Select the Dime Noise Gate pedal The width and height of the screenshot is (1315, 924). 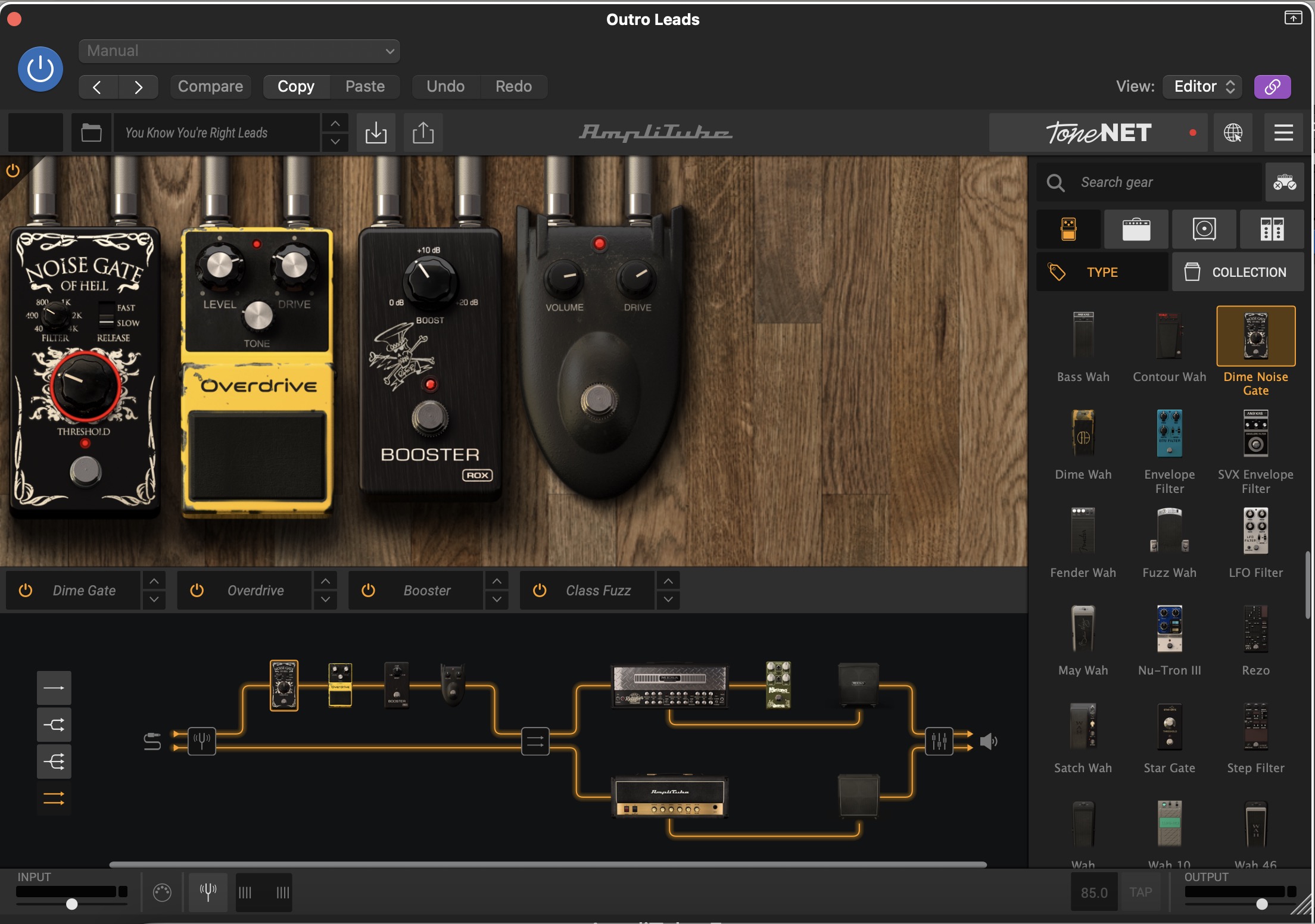click(x=1256, y=351)
